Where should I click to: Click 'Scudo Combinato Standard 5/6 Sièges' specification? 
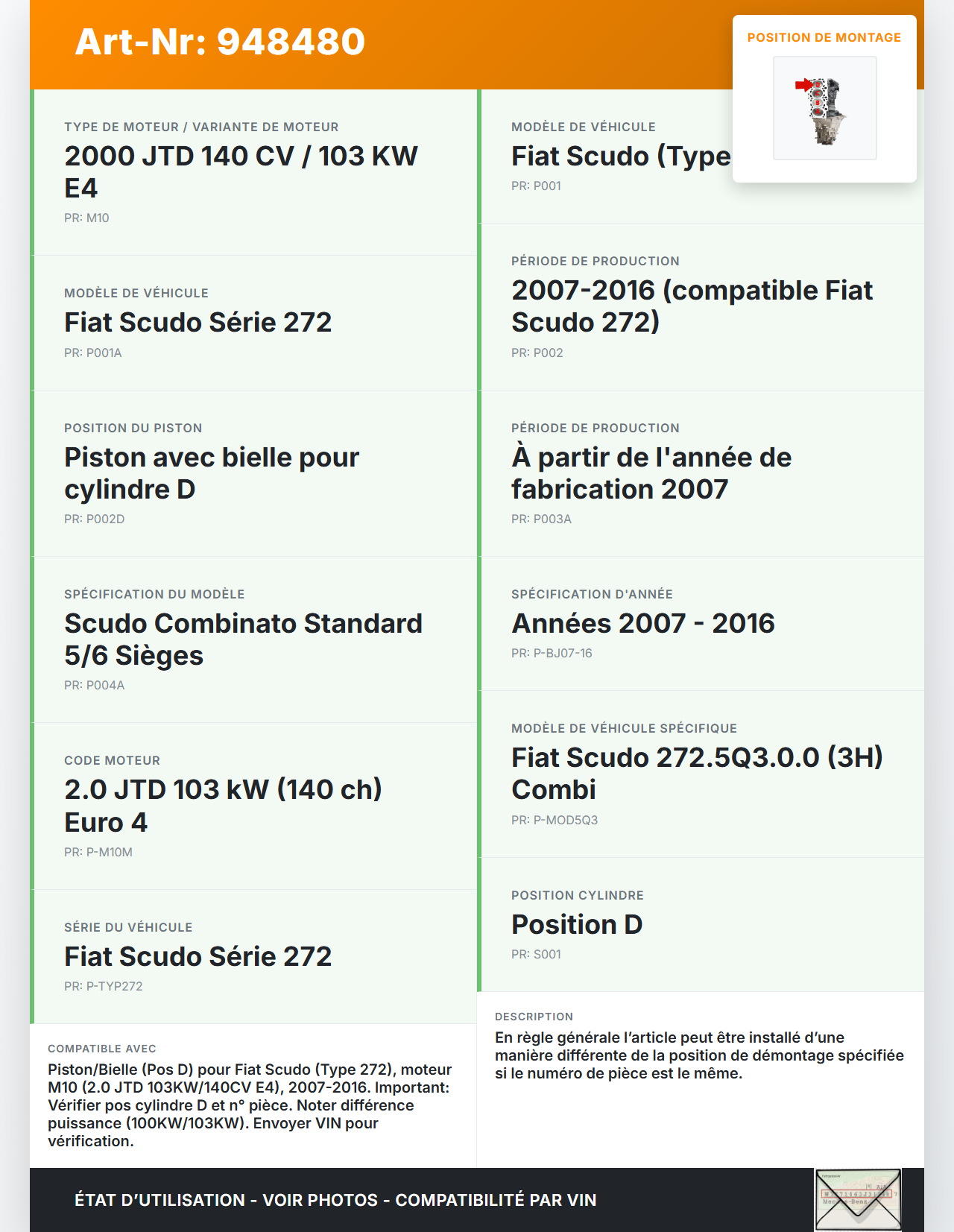[x=243, y=639]
